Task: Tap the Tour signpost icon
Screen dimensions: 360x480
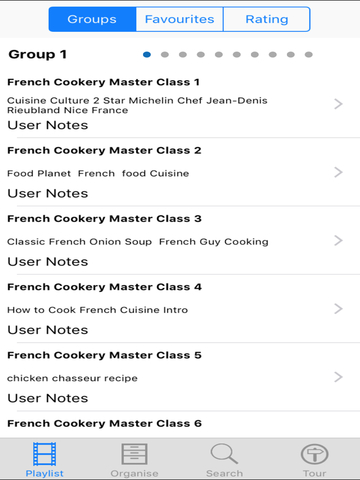Action: [x=314, y=454]
